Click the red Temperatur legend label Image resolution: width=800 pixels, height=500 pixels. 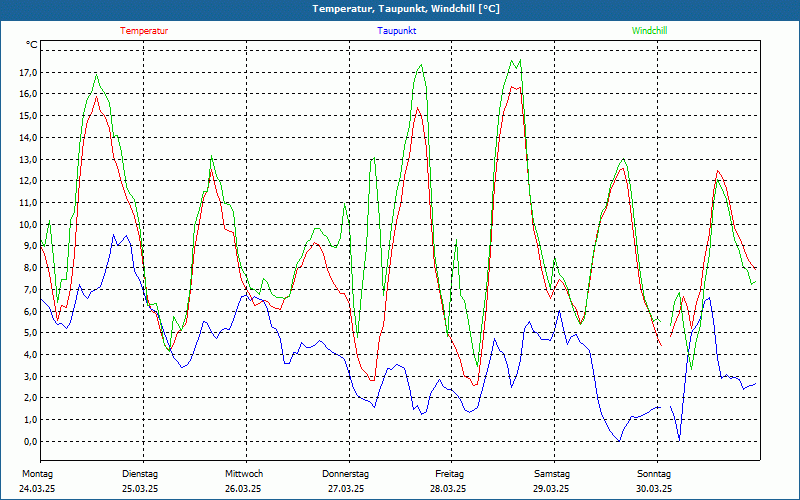coord(144,31)
